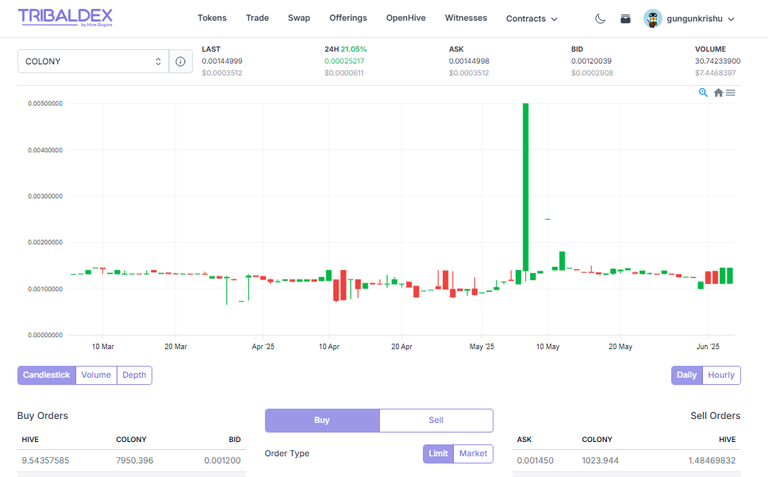Go to the Trade page

click(257, 18)
